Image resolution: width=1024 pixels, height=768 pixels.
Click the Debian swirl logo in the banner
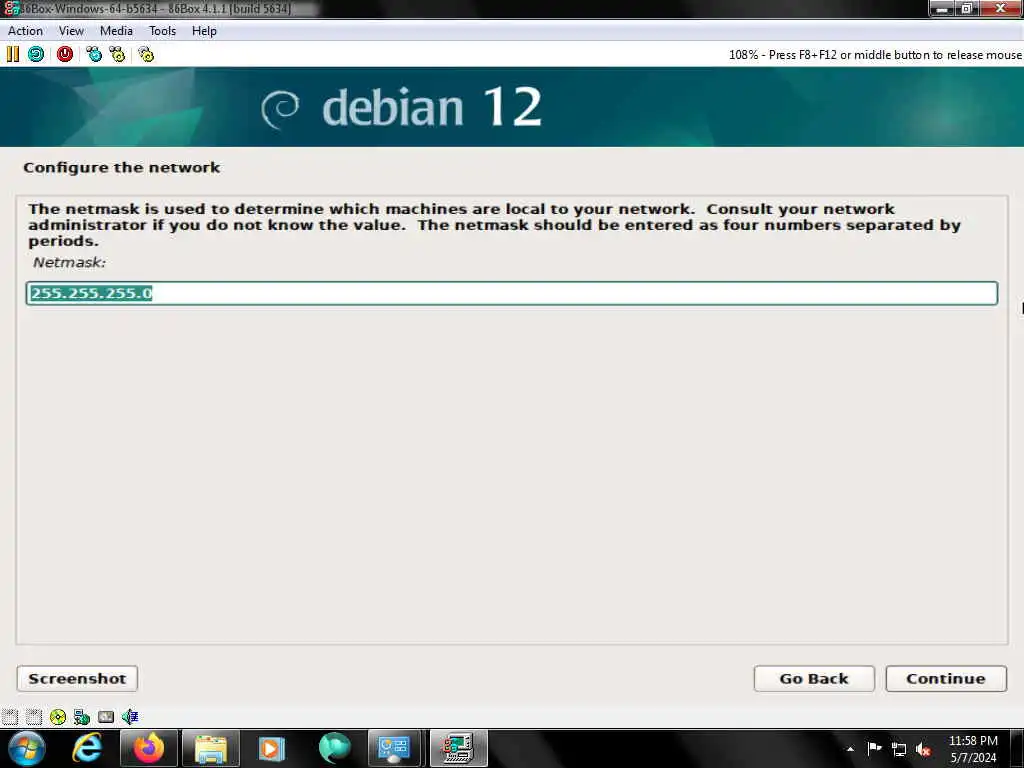[x=280, y=108]
